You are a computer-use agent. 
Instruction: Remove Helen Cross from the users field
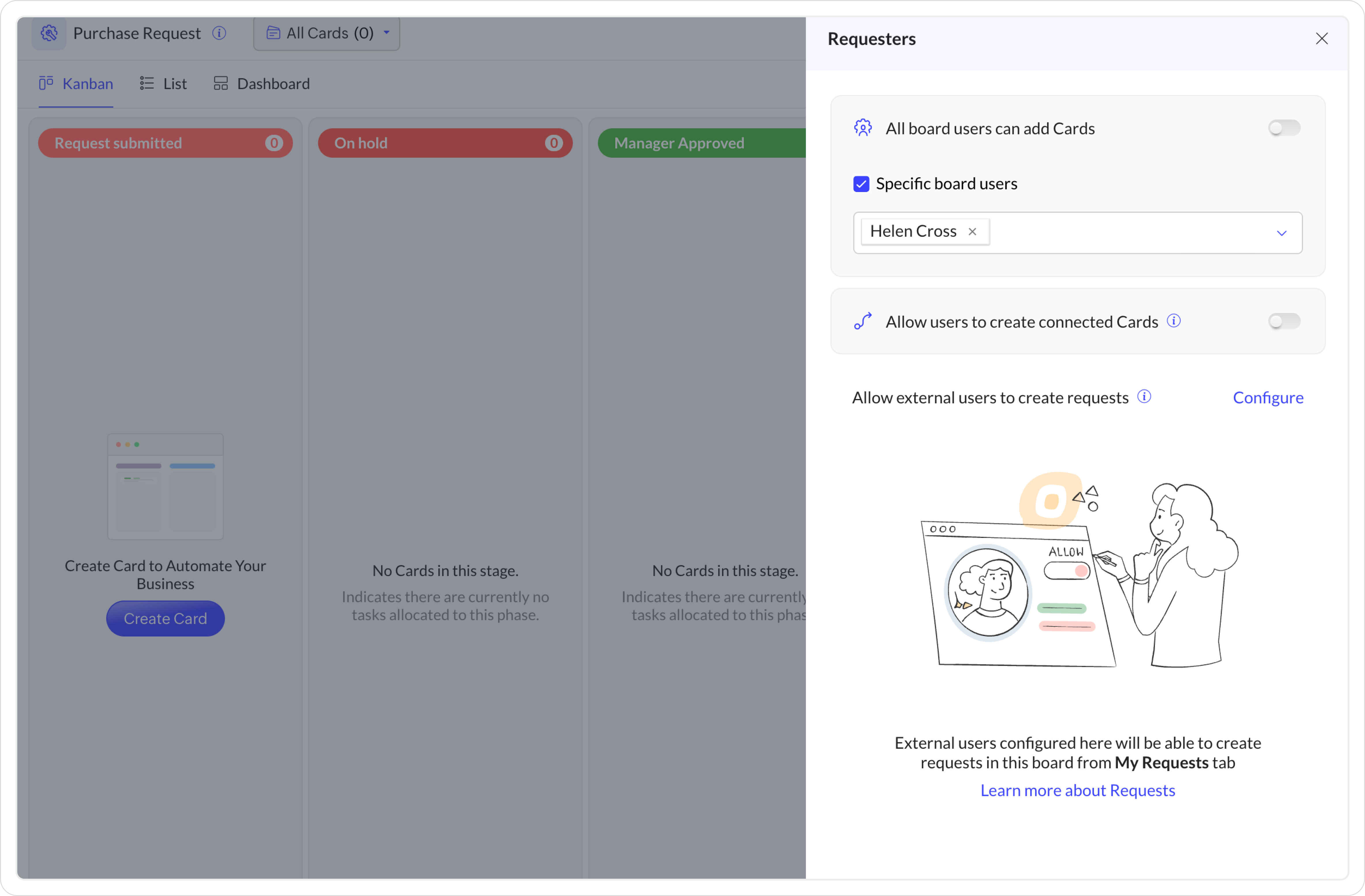[972, 231]
